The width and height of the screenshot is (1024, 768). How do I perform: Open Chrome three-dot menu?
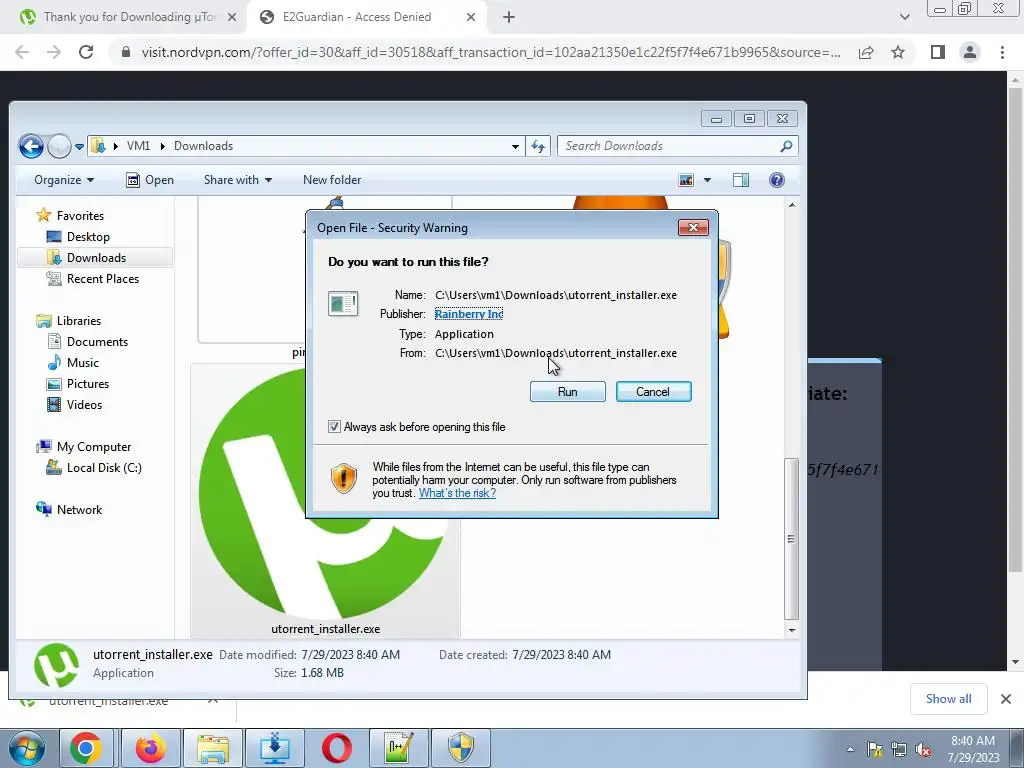pyautogui.click(x=1002, y=52)
